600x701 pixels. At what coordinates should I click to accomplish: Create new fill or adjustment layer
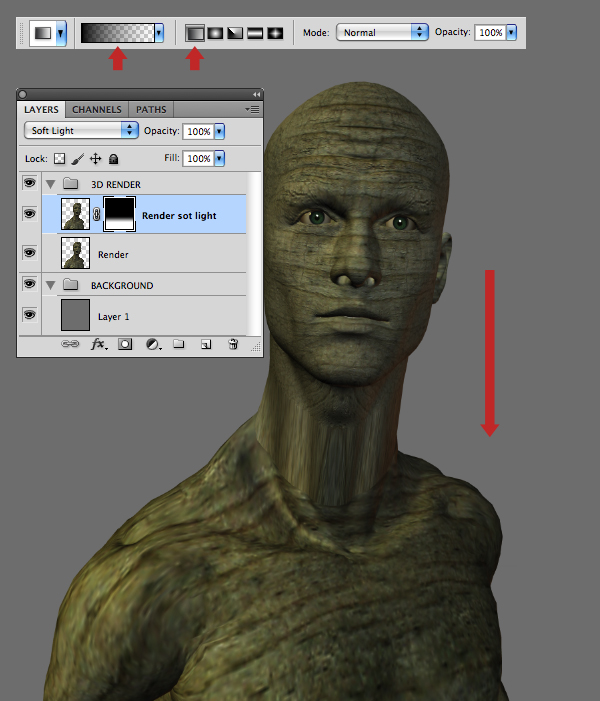tap(153, 344)
